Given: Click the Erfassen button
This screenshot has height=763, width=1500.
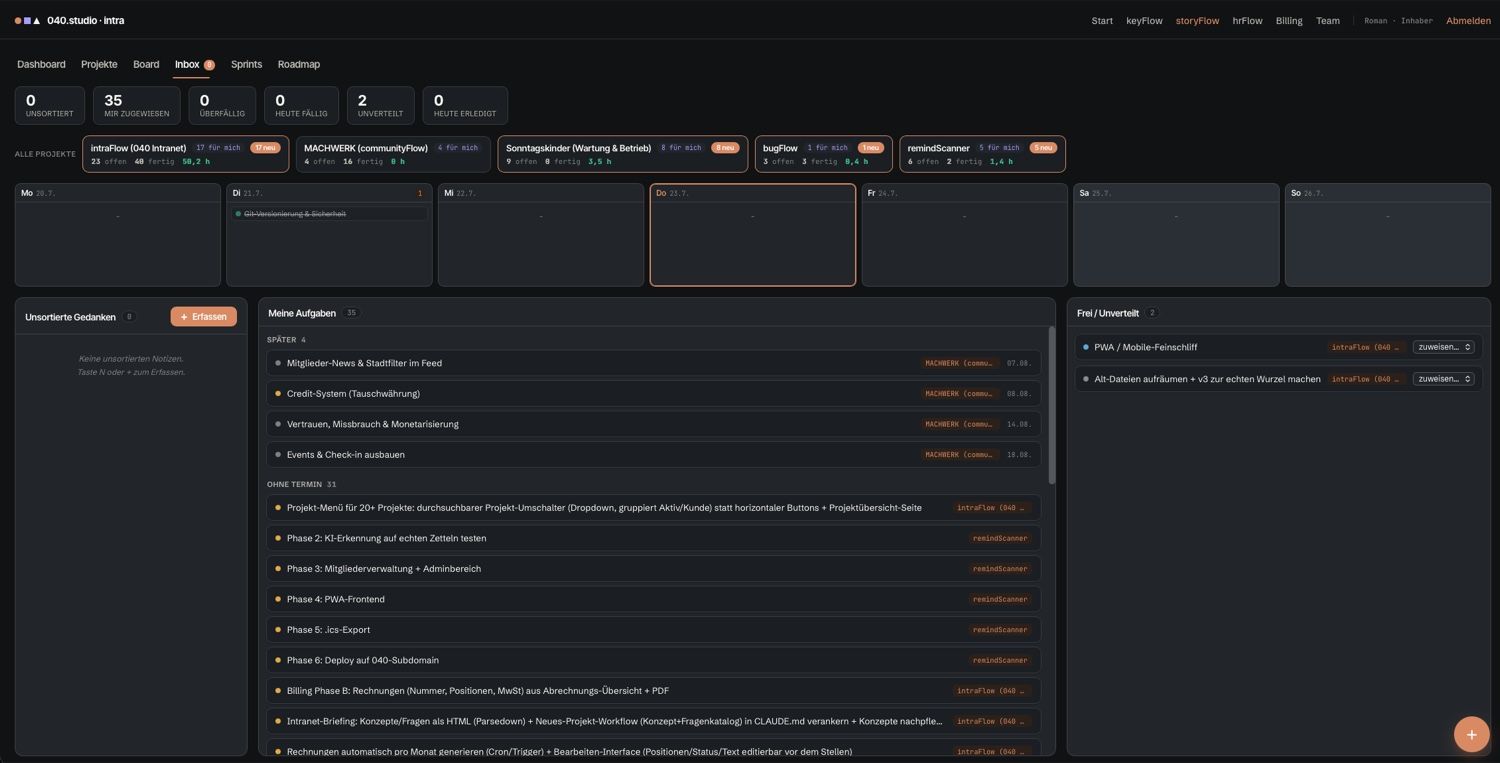Looking at the screenshot, I should coord(204,317).
